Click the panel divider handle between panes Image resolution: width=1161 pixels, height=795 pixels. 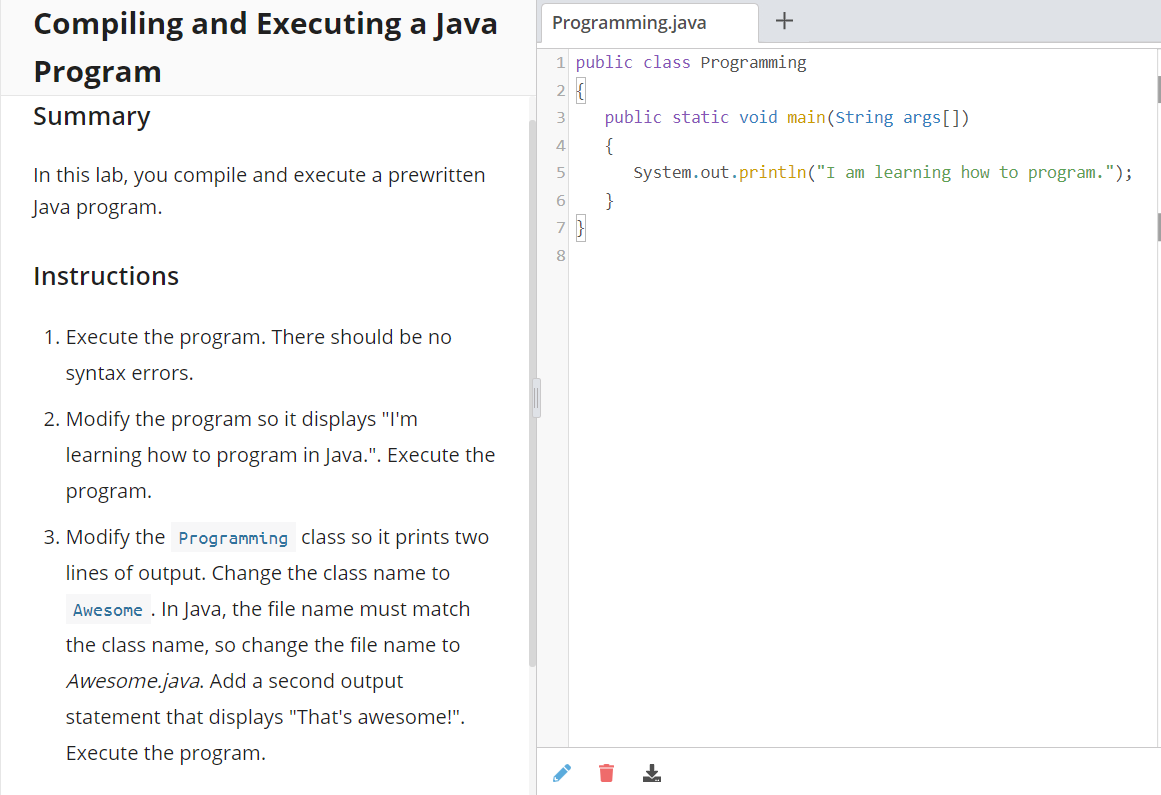(x=536, y=397)
